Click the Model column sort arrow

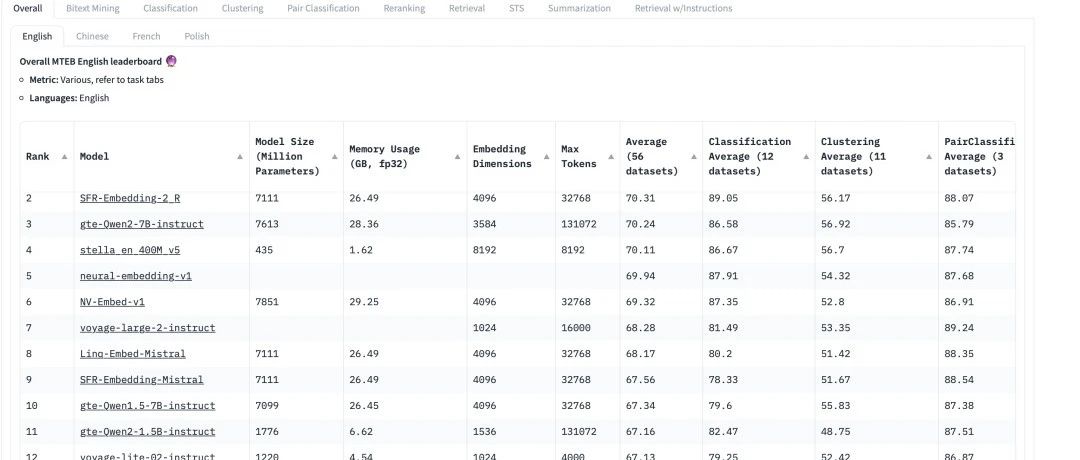pyautogui.click(x=240, y=157)
